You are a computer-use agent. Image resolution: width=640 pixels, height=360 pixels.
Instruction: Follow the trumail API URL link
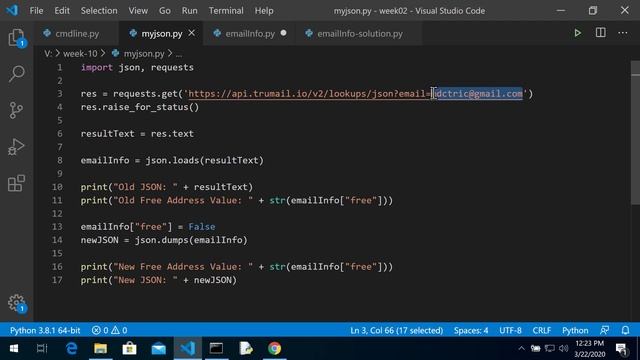[x=355, y=94]
